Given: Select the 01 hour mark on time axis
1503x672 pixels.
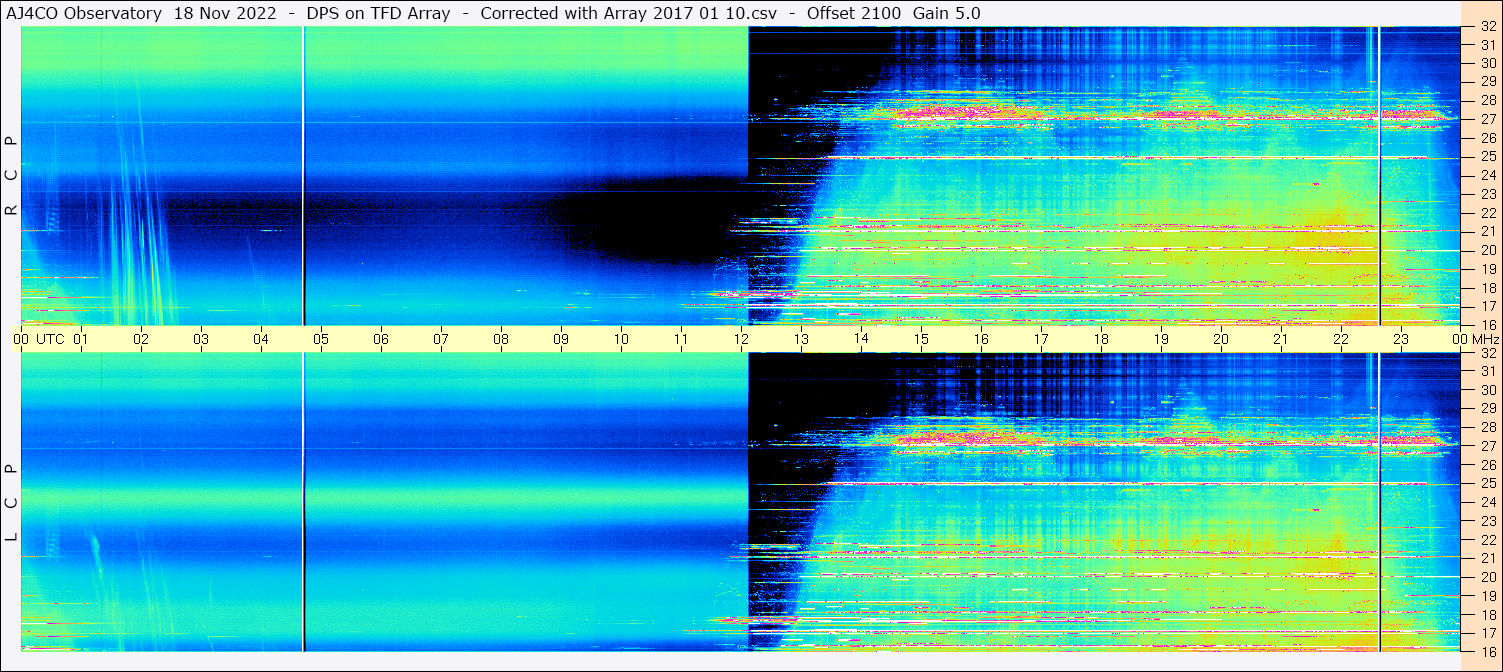Looking at the screenshot, I should [81, 339].
